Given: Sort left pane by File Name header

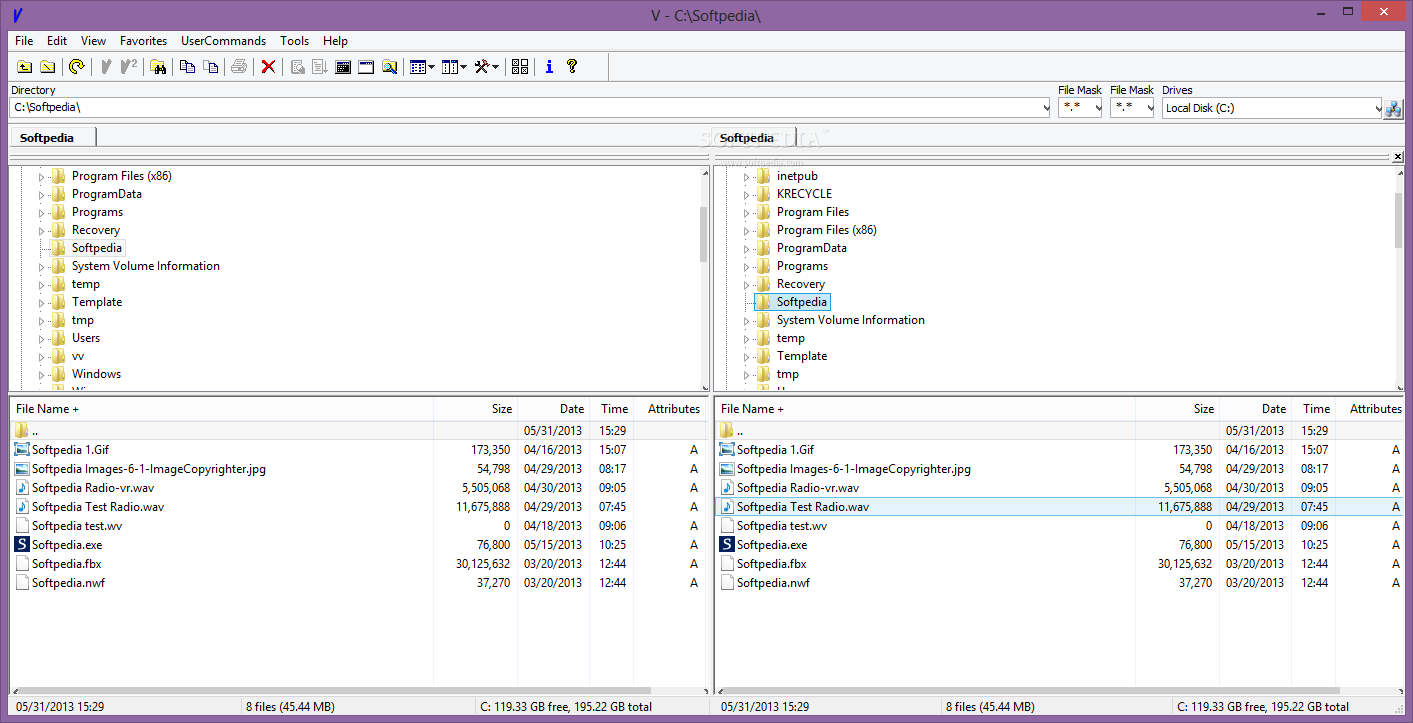Looking at the screenshot, I should [x=221, y=409].
